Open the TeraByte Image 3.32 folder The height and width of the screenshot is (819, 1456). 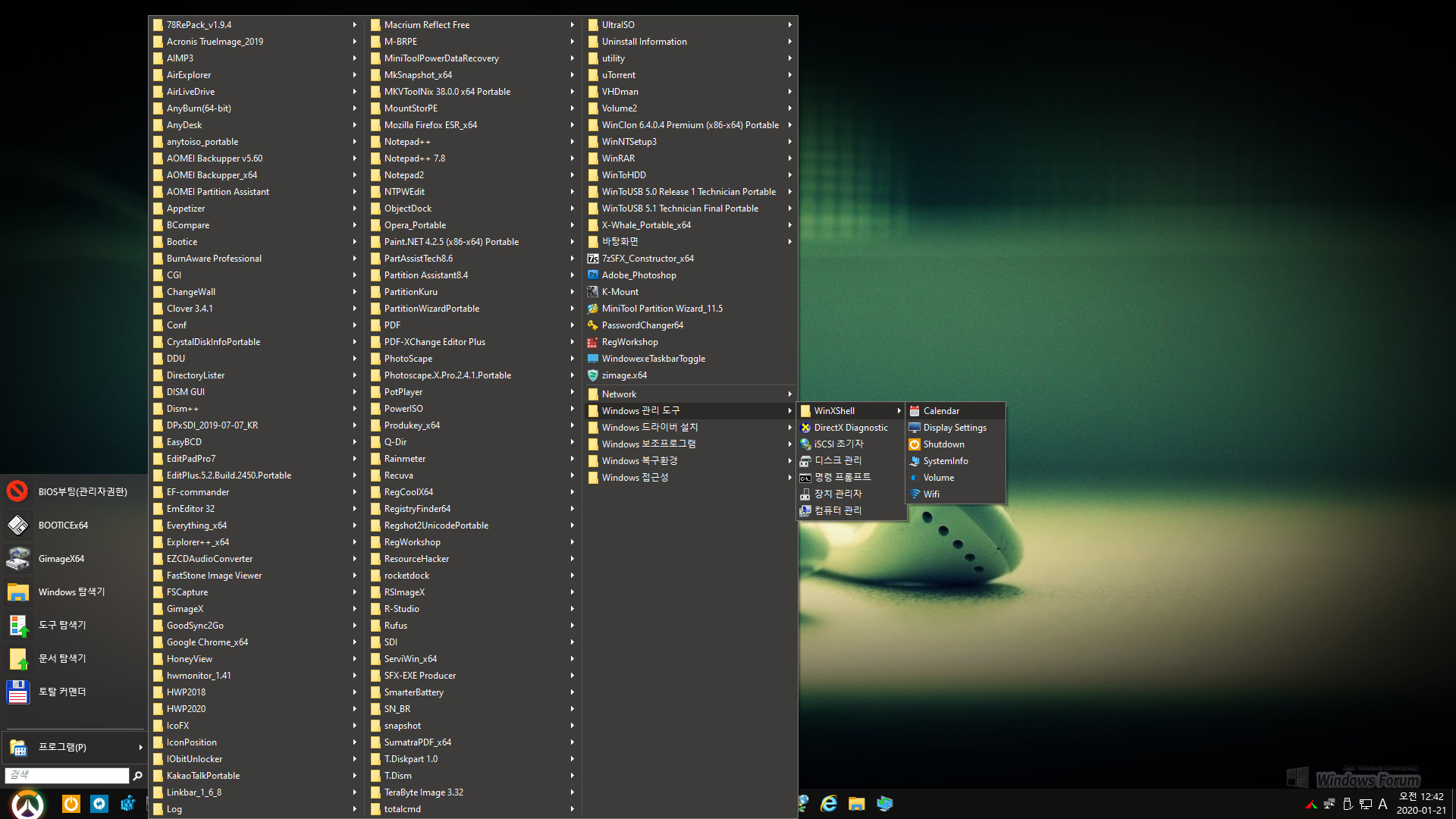pyautogui.click(x=472, y=792)
